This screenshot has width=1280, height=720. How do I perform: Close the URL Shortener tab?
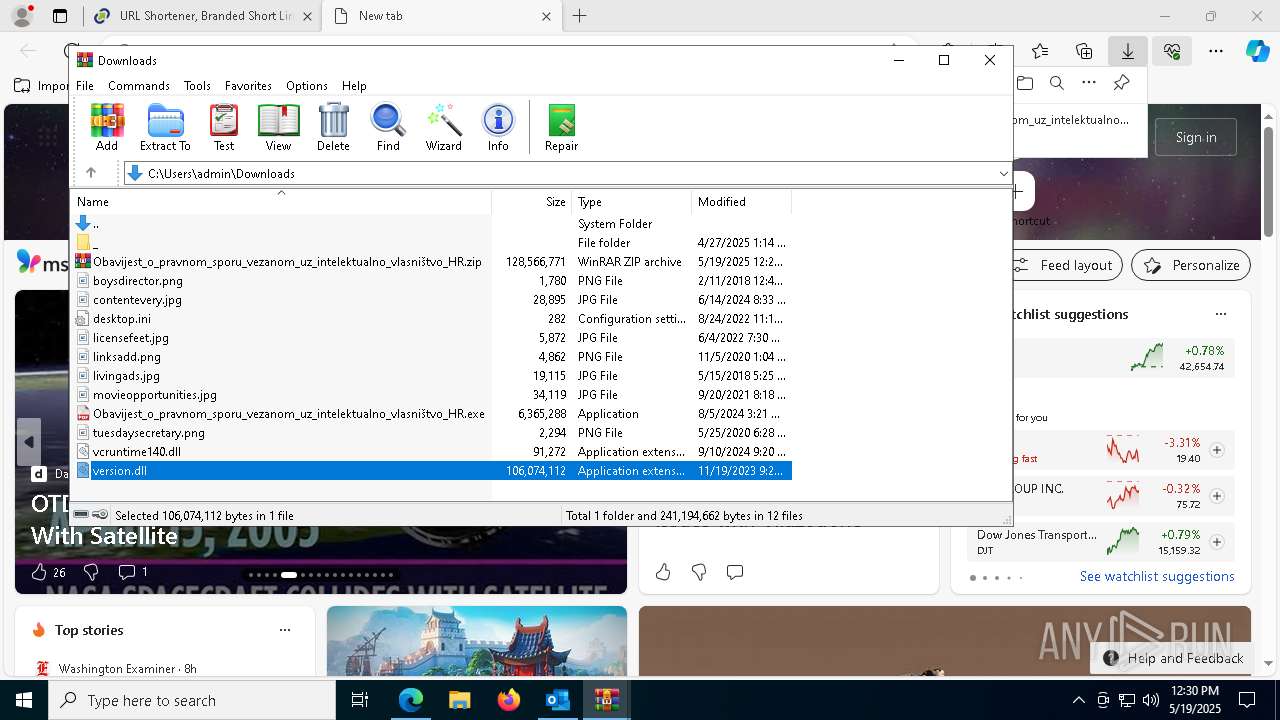pos(306,16)
